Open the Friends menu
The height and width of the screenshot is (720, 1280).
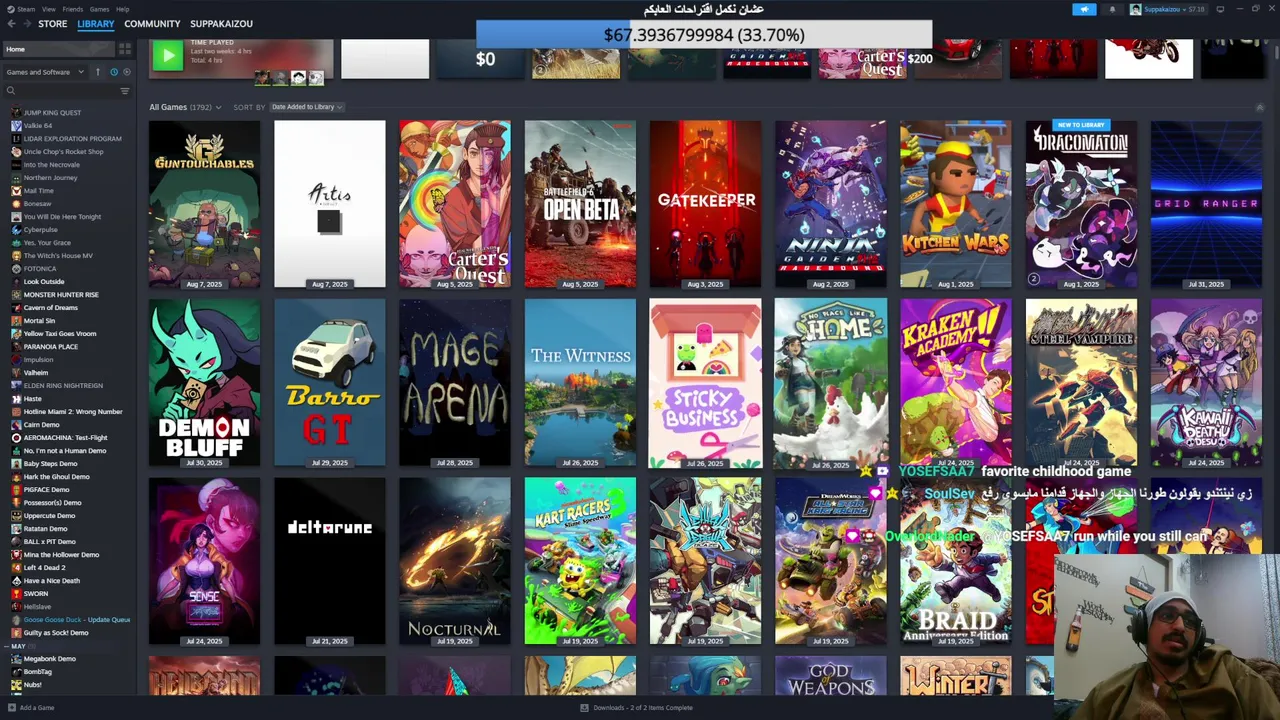[73, 9]
